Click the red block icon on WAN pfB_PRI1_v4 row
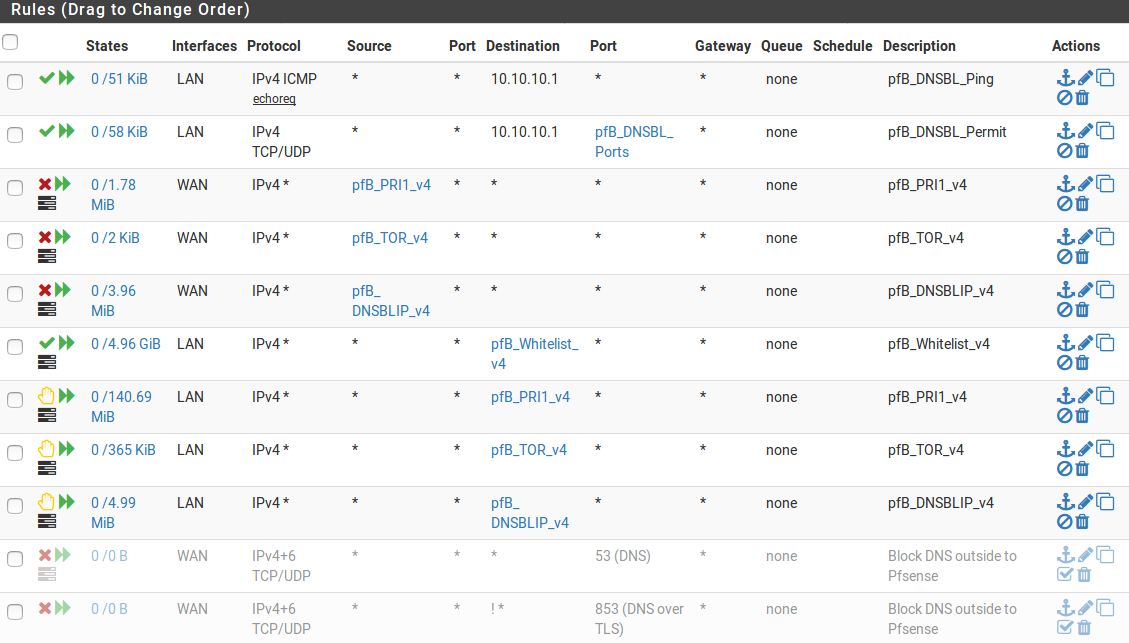1129x643 pixels. point(45,184)
